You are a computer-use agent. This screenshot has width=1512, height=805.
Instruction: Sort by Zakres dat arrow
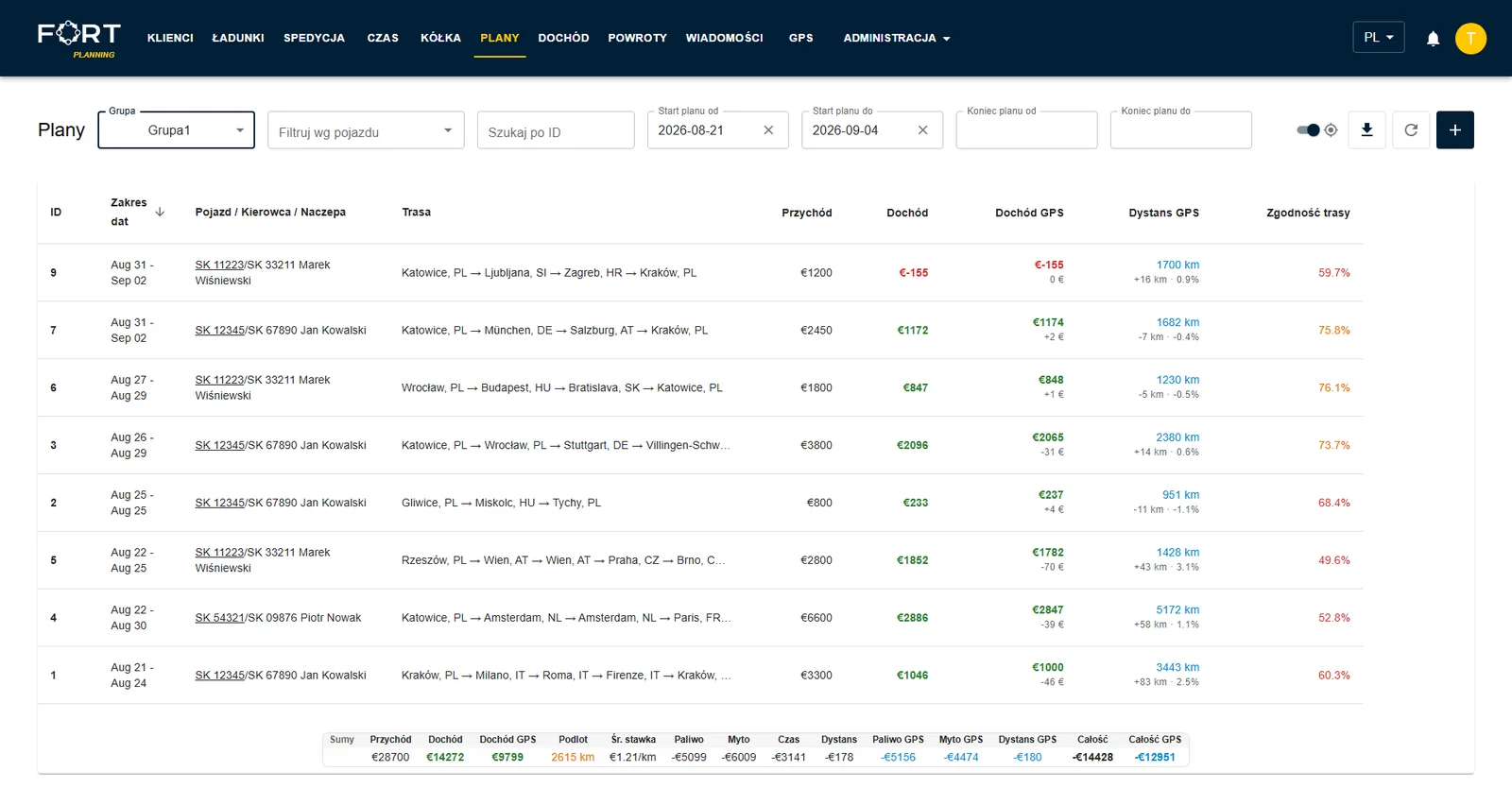point(160,212)
